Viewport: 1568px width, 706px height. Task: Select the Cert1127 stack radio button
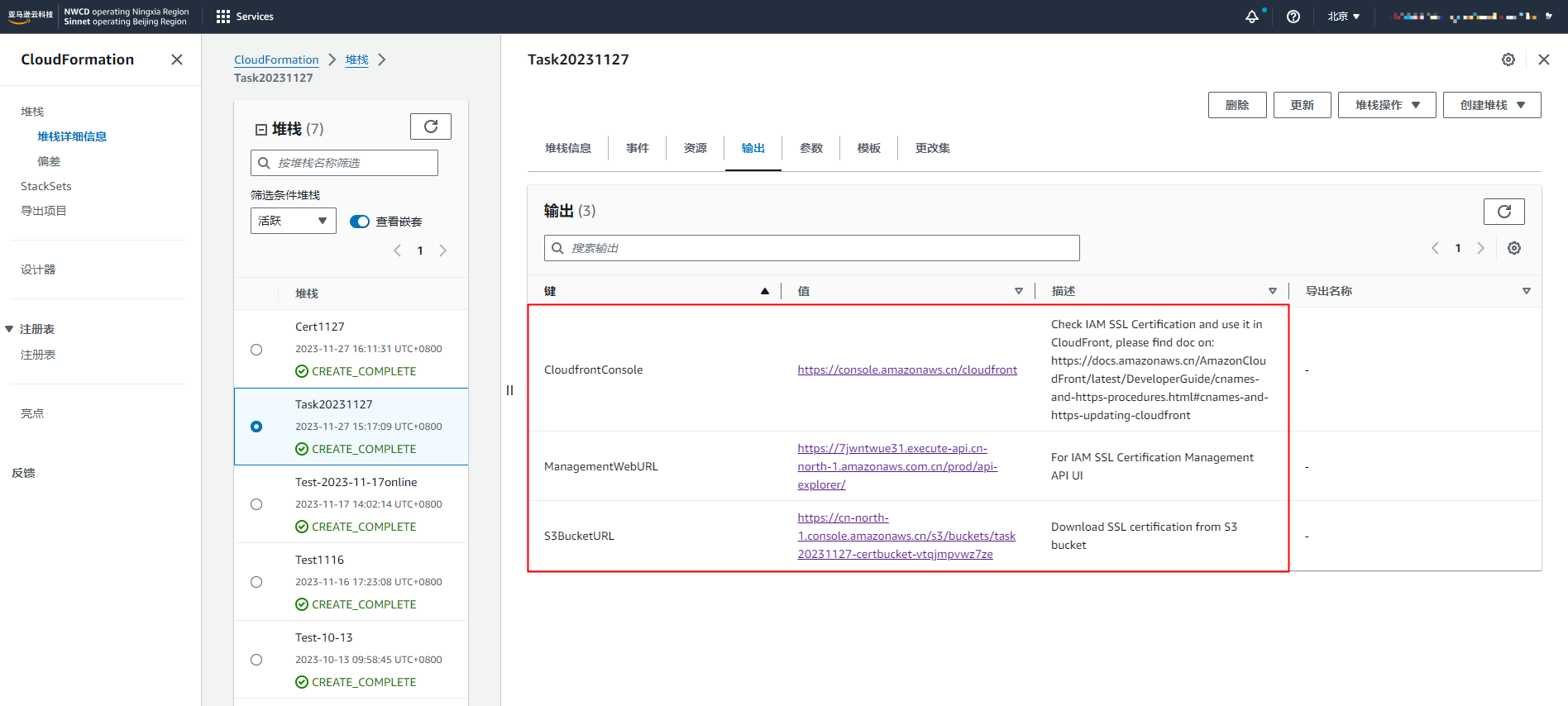256,350
